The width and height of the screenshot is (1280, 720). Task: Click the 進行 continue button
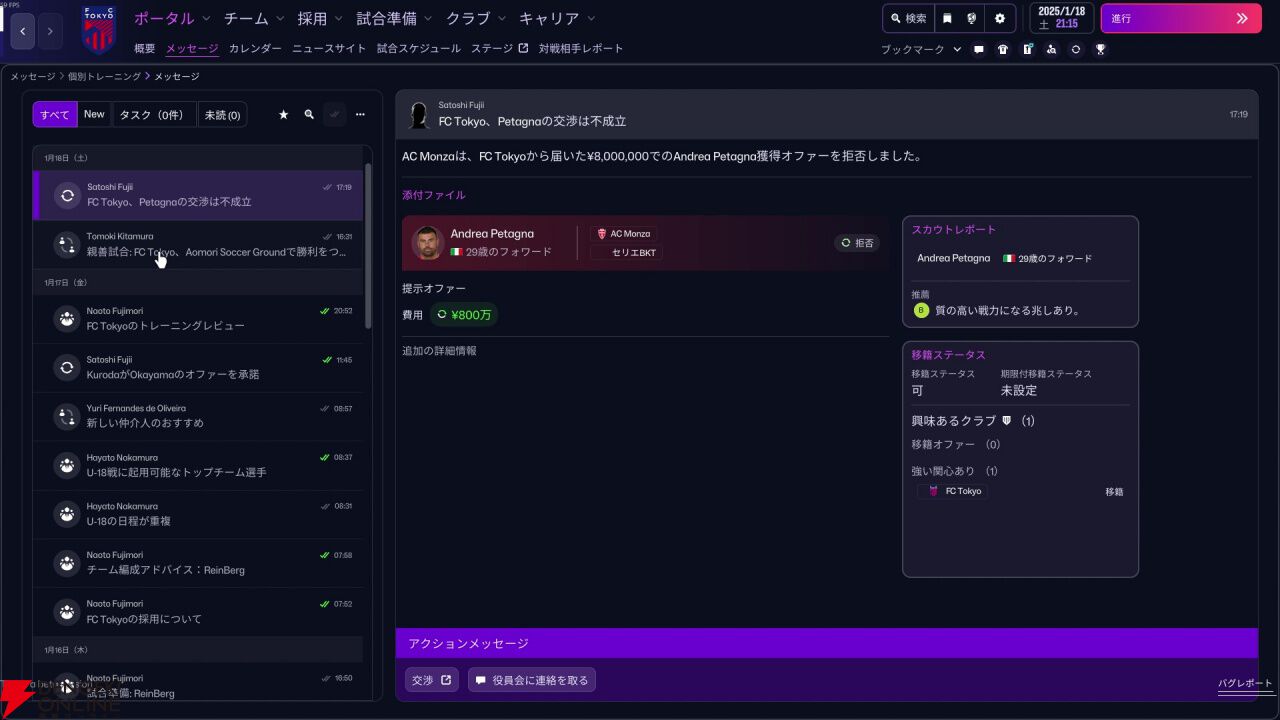(1181, 18)
